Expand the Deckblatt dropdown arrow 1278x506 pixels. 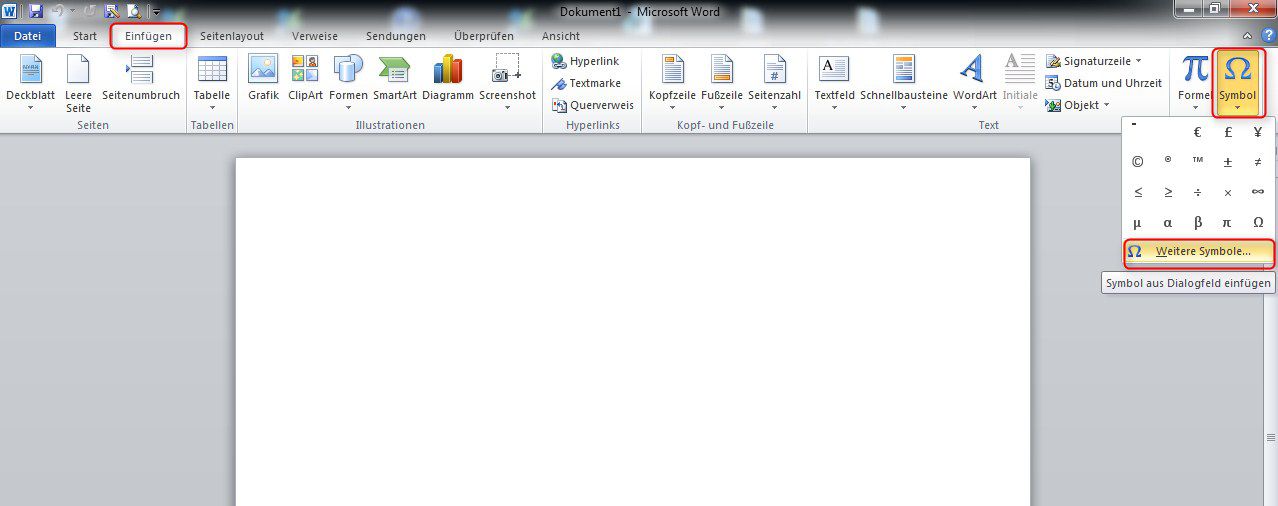coord(30,108)
